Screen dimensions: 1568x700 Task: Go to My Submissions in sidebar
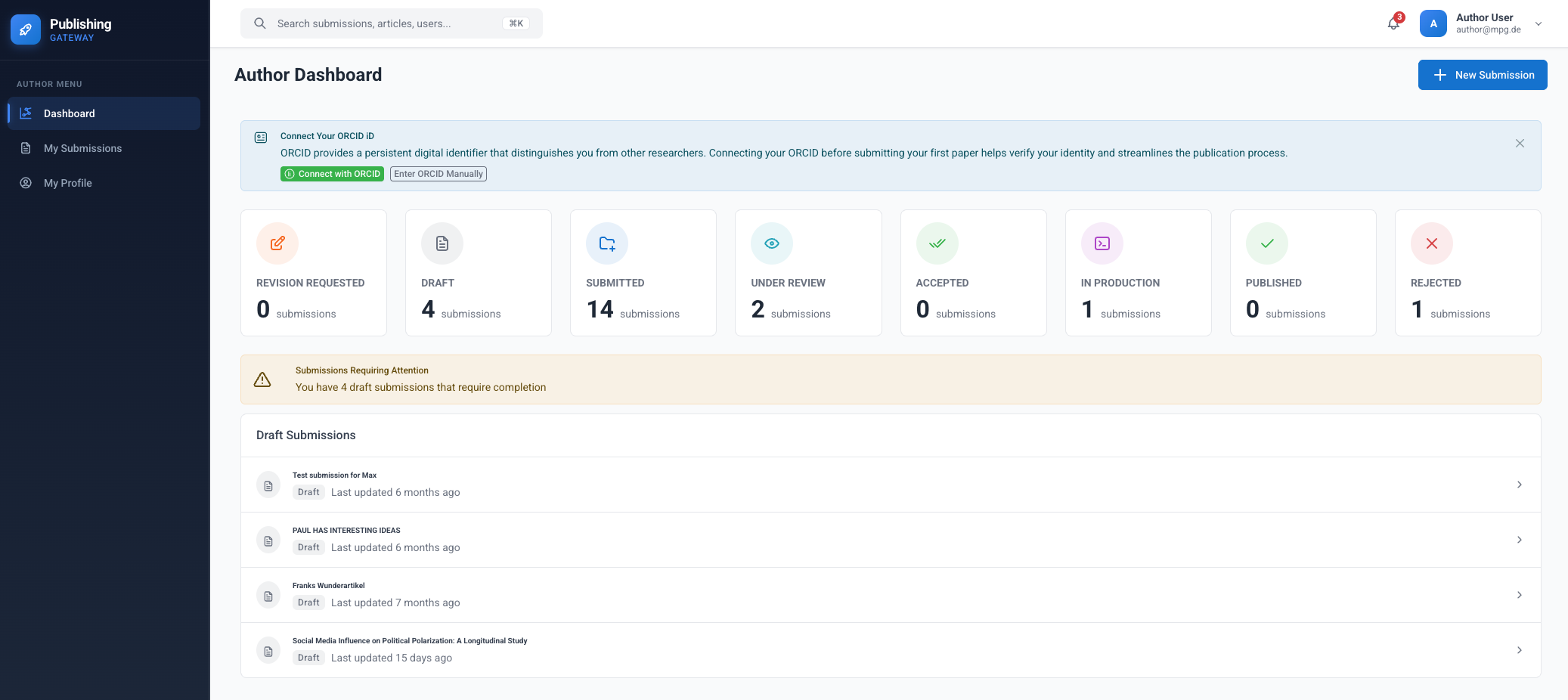[82, 148]
